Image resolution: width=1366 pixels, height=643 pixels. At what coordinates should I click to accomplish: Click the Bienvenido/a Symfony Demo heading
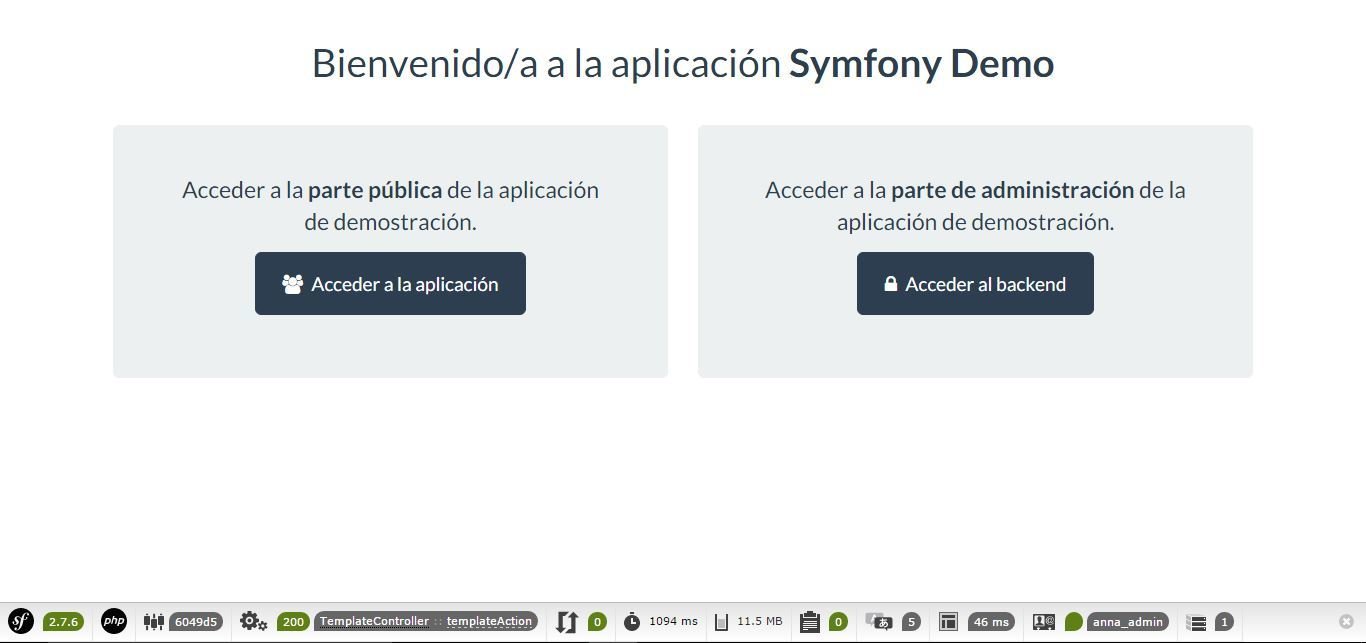[683, 63]
